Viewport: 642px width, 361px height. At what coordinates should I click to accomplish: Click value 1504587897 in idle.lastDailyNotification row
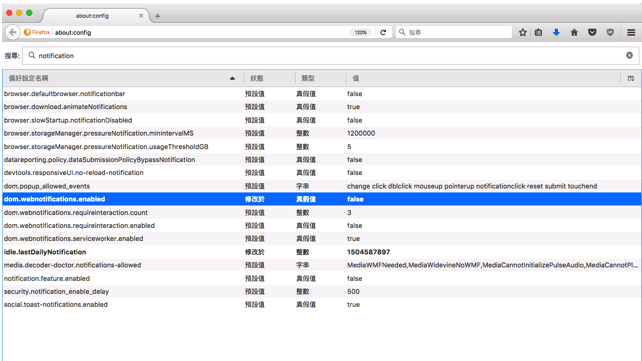click(x=368, y=252)
